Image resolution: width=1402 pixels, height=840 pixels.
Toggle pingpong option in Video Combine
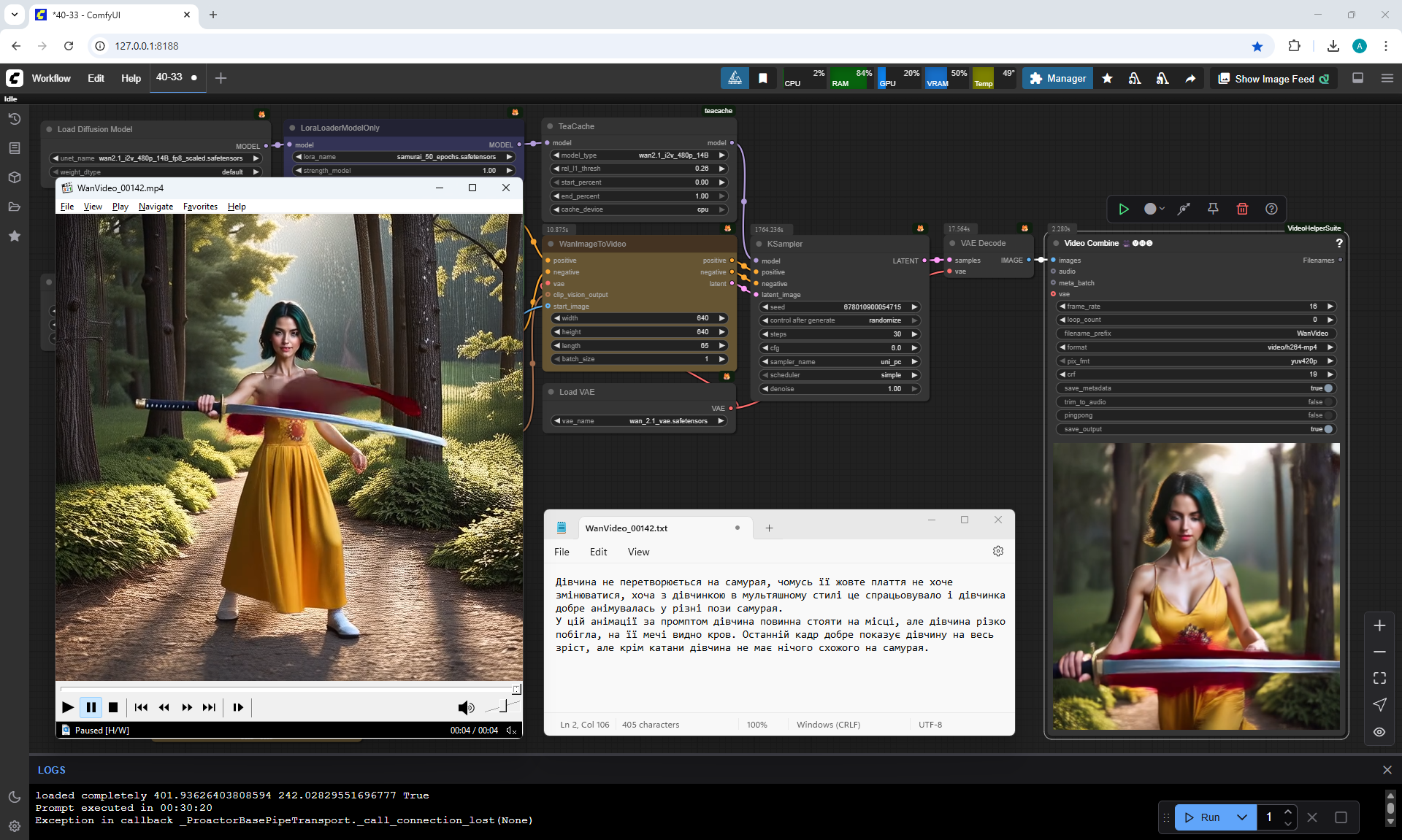pyautogui.click(x=1328, y=415)
